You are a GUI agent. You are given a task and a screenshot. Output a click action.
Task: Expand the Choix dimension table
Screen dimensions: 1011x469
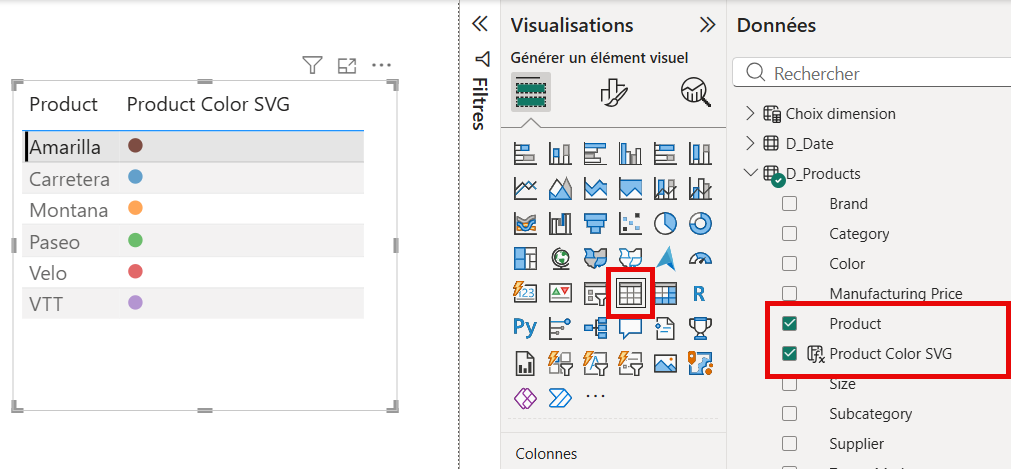(x=751, y=113)
